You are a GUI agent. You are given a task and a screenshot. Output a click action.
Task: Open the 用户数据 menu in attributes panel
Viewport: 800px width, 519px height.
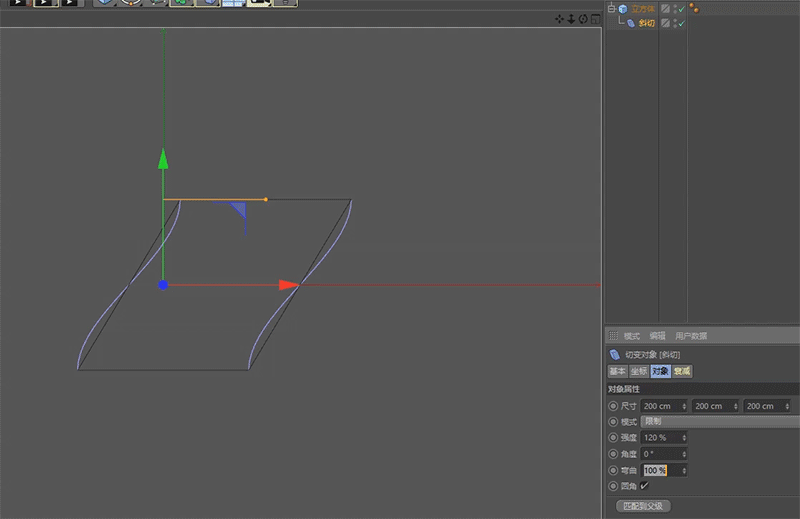point(691,336)
